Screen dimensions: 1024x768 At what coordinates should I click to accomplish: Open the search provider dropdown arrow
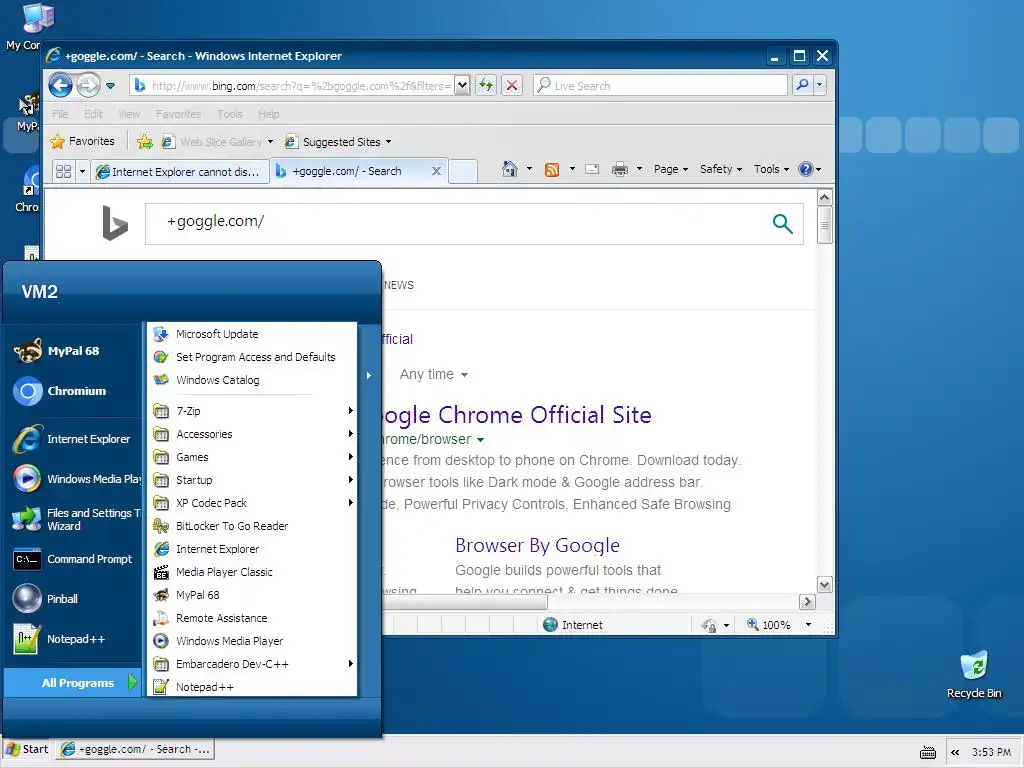coord(819,85)
